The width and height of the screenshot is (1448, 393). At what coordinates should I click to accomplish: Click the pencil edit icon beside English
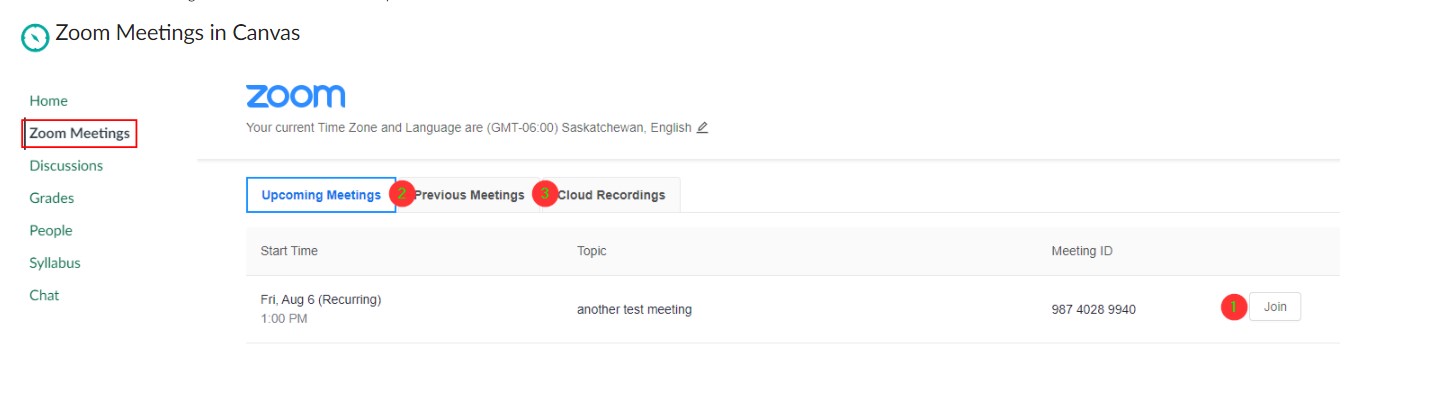702,128
